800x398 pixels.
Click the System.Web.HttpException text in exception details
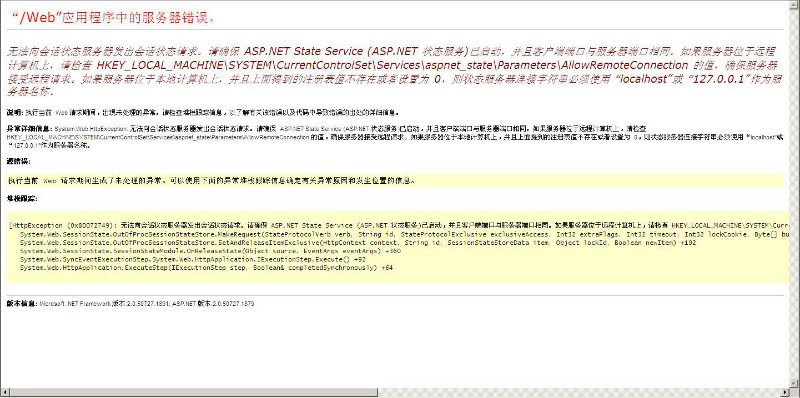click(x=91, y=130)
